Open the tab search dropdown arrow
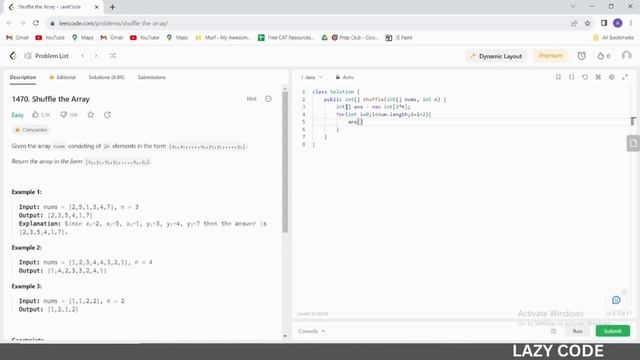 tap(573, 7)
